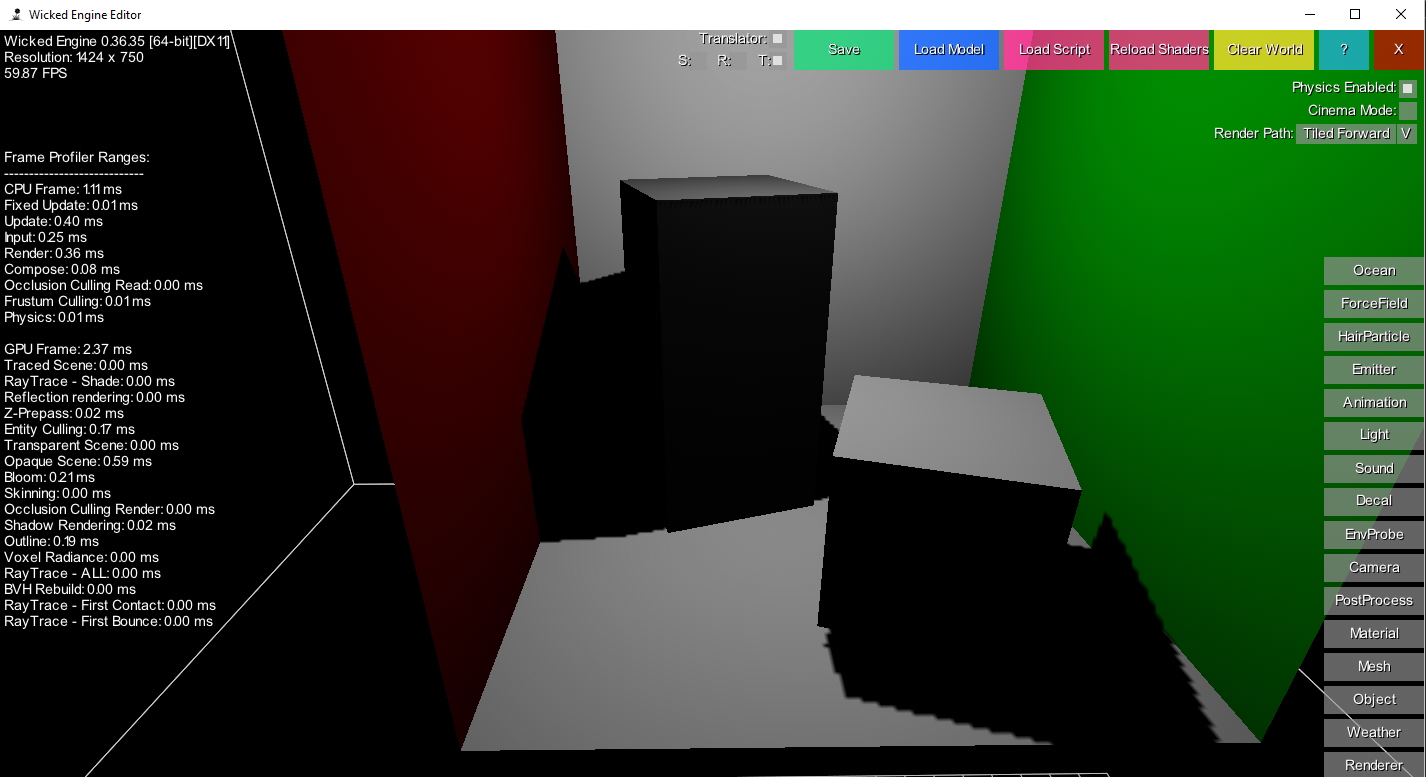Click the Wicked Engine title bar icon
This screenshot has width=1426, height=777.
15,15
